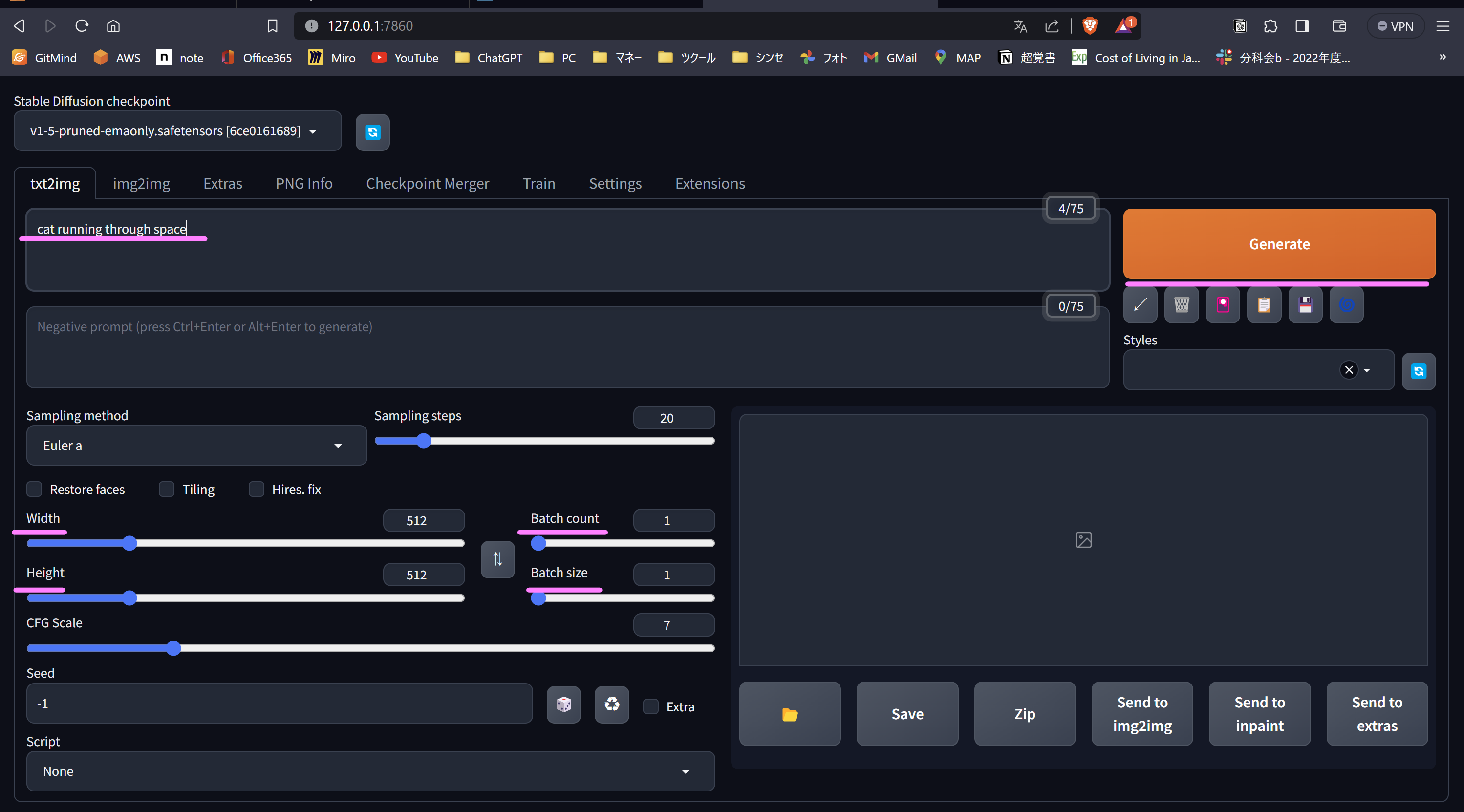1464x812 pixels.
Task: Open the Sampling method dropdown
Action: (x=196, y=446)
